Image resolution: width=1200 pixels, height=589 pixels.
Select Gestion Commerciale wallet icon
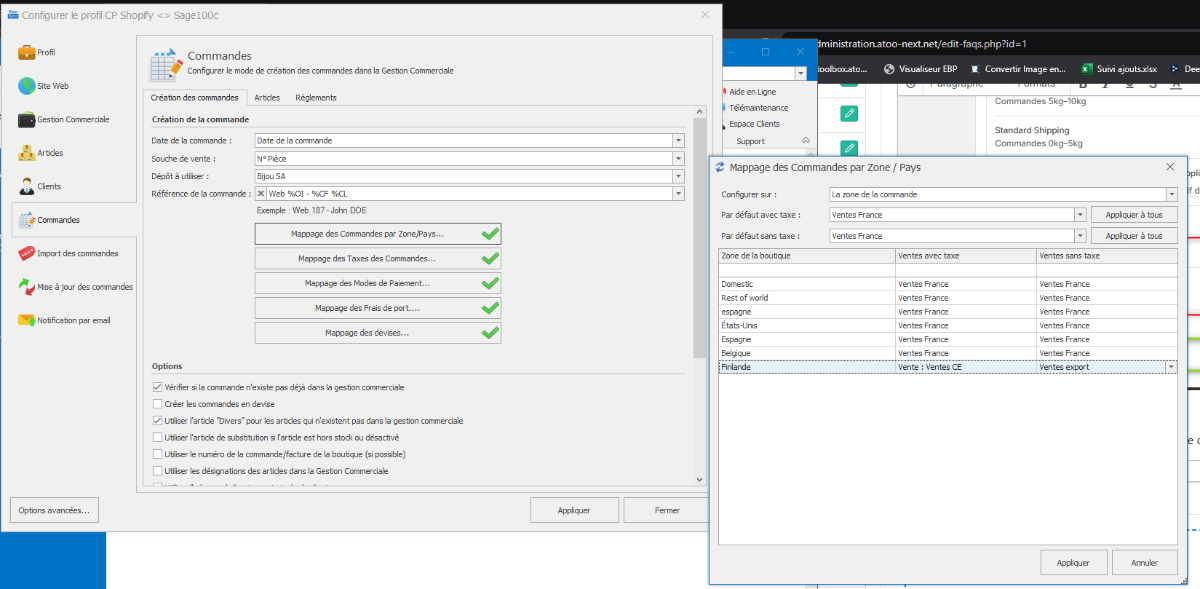click(26, 119)
